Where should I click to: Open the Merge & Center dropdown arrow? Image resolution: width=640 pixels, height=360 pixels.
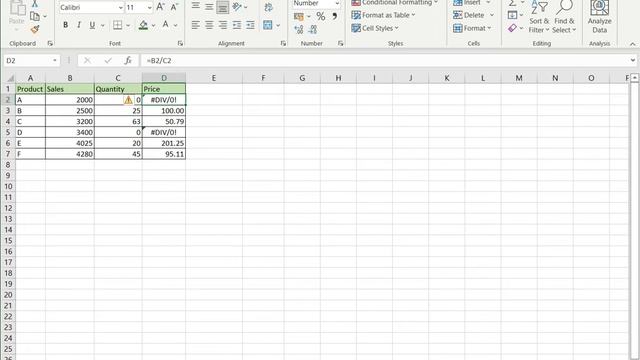pyautogui.click(x=278, y=25)
